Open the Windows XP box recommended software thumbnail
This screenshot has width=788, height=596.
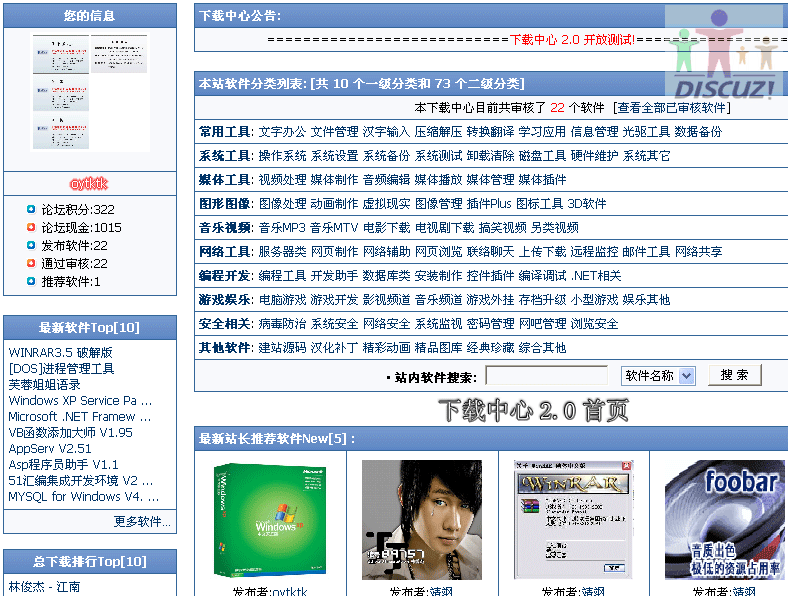coord(270,520)
